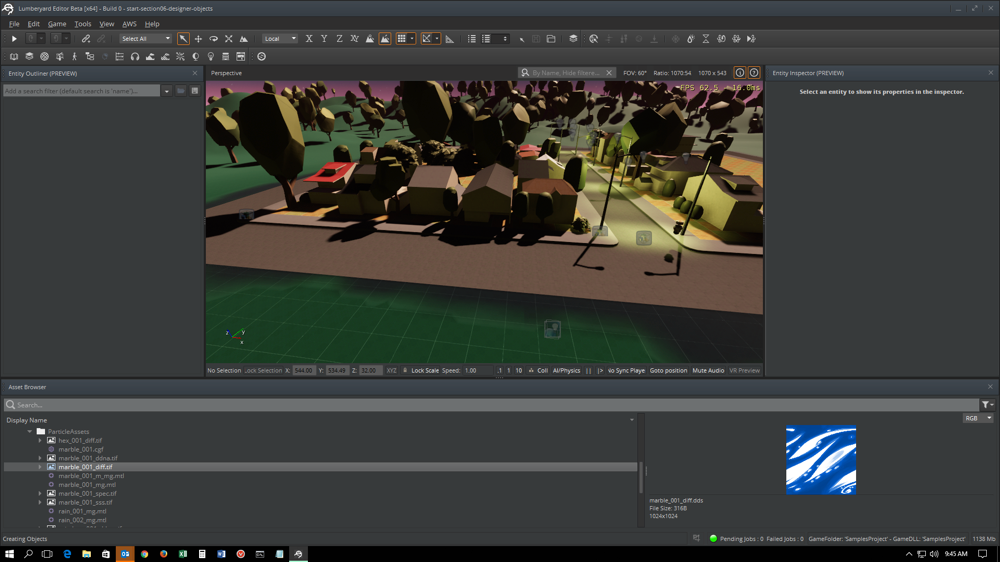Open Asset Browser filter funnel dropdown
The height and width of the screenshot is (562, 1000).
tap(988, 405)
